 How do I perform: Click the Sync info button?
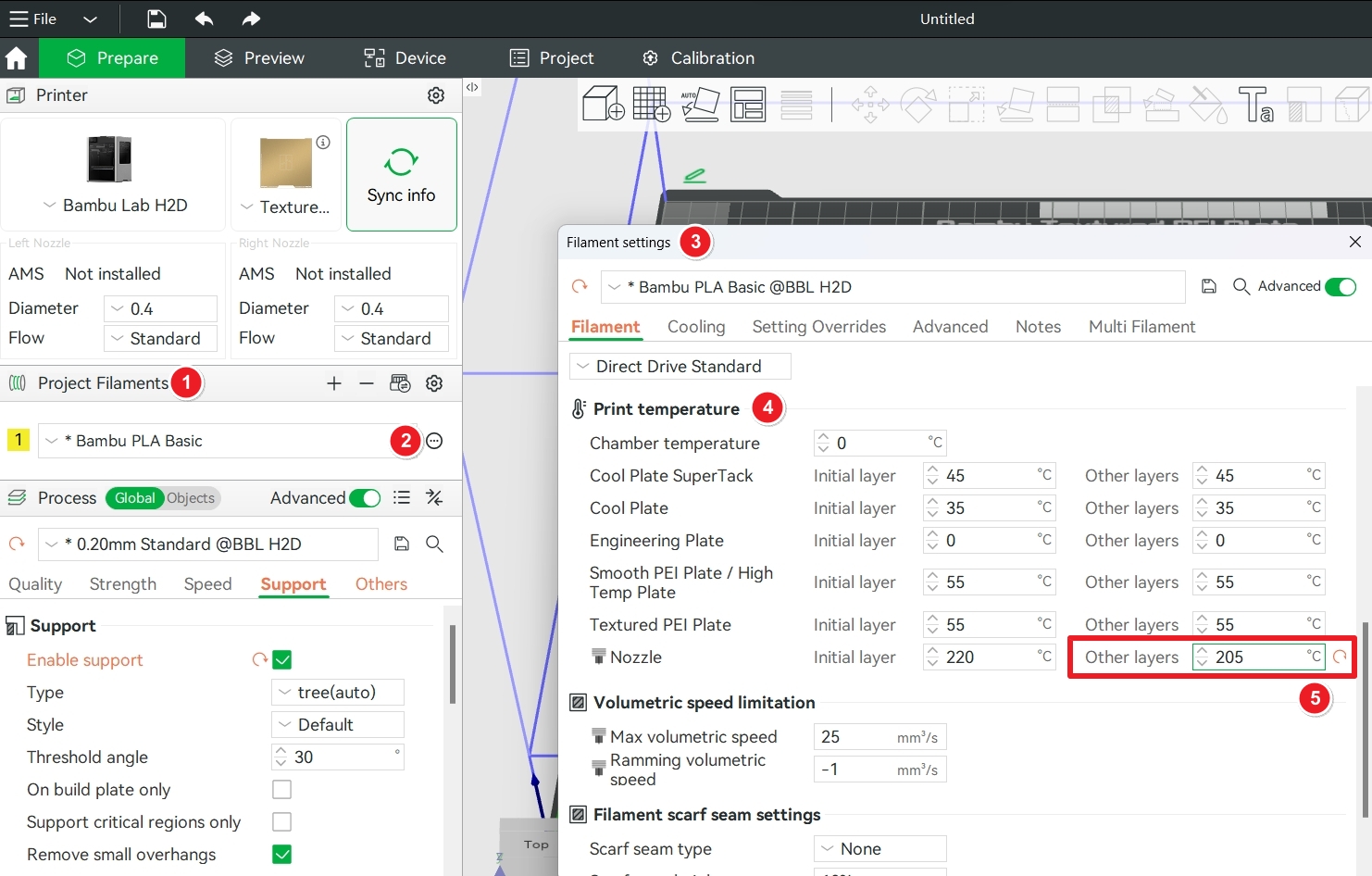coord(402,174)
